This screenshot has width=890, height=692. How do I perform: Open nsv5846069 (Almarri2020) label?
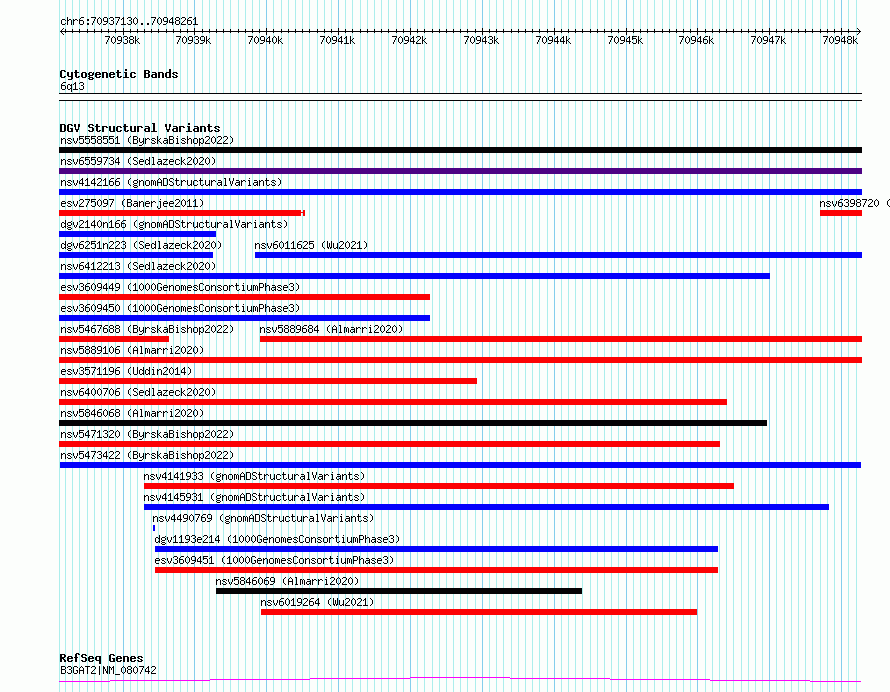click(287, 581)
